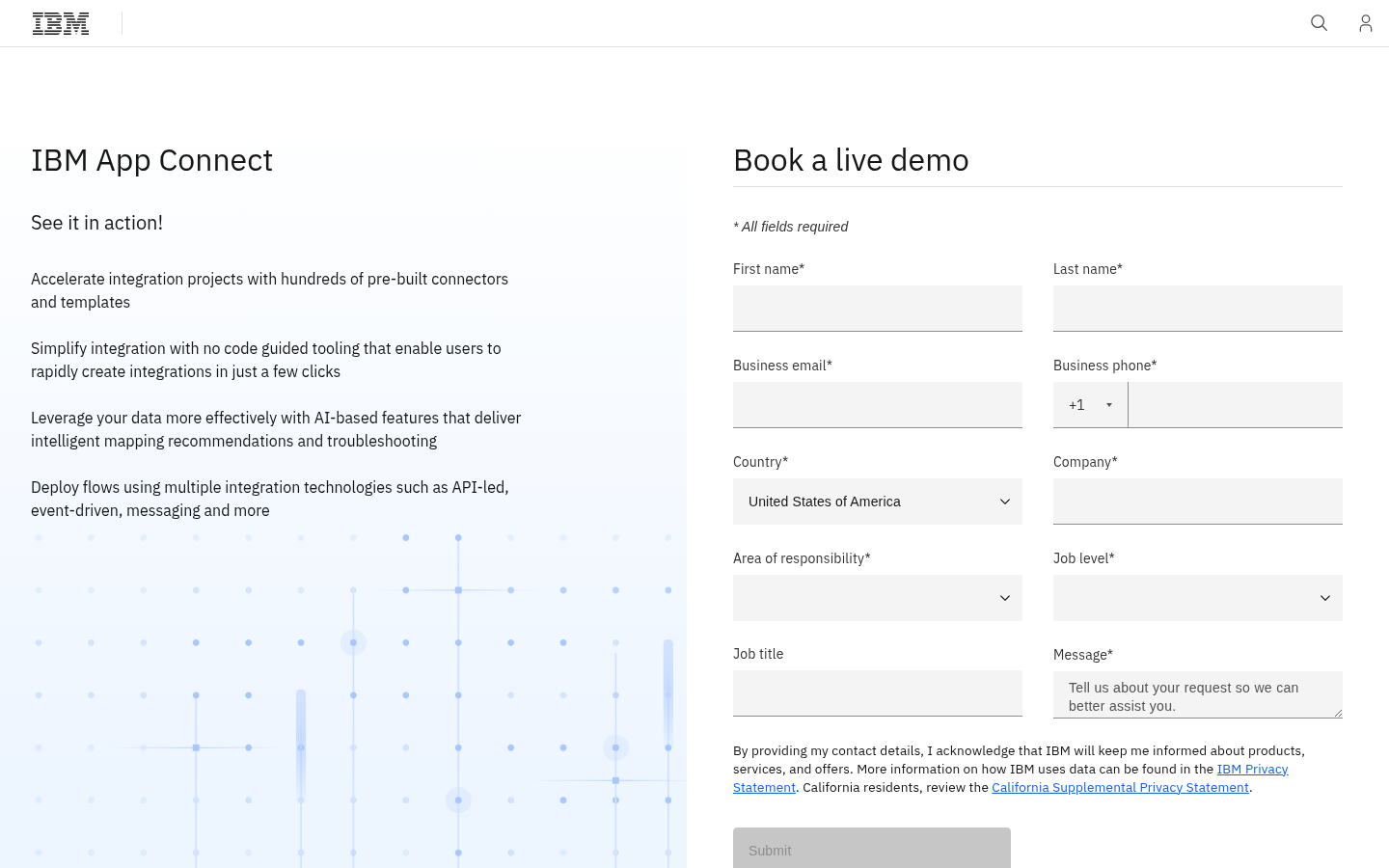This screenshot has height=868, width=1389.
Task: Click the 'Business phone*' label
Action: pyautogui.click(x=1104, y=366)
